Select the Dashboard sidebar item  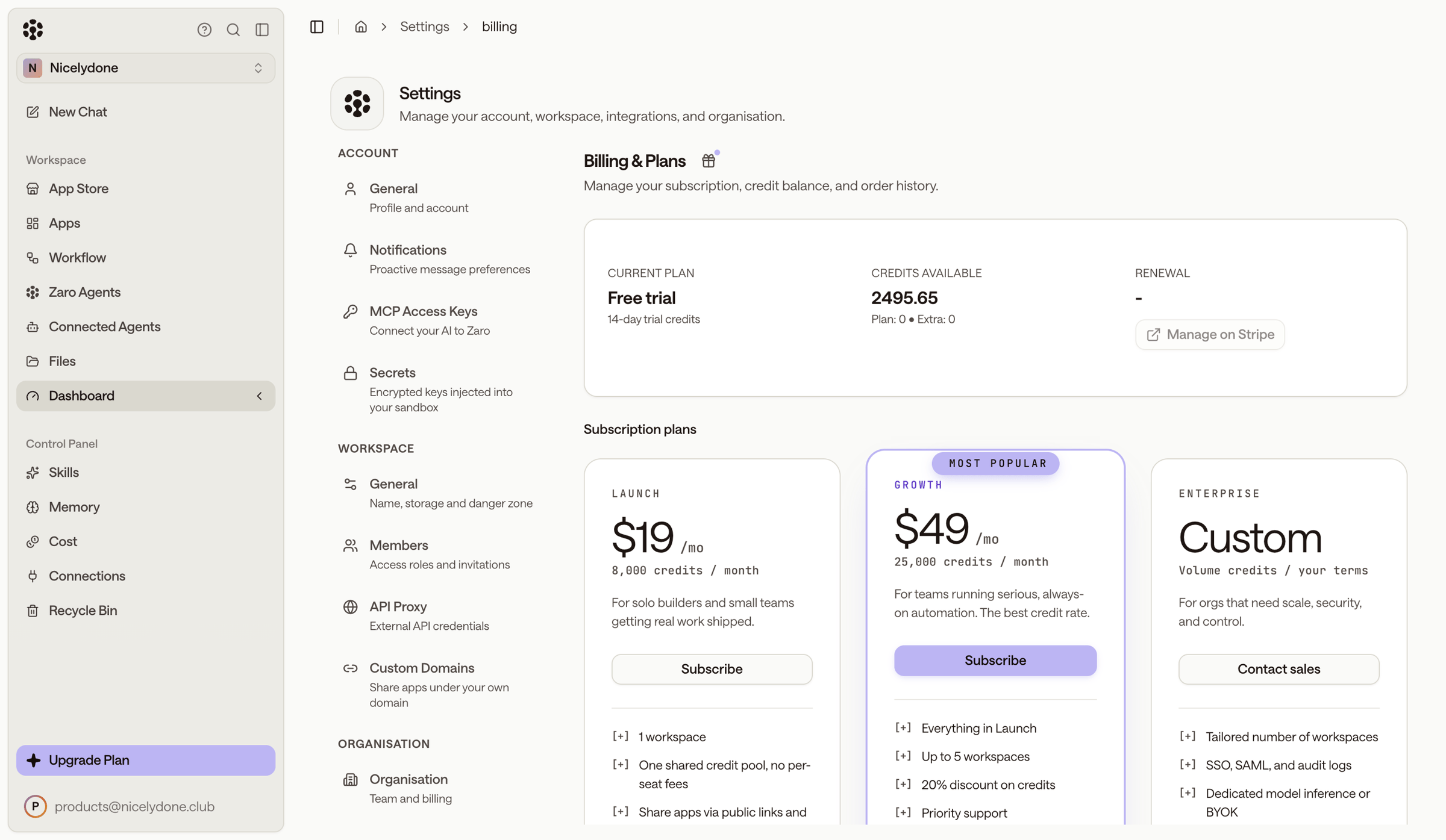(x=146, y=396)
